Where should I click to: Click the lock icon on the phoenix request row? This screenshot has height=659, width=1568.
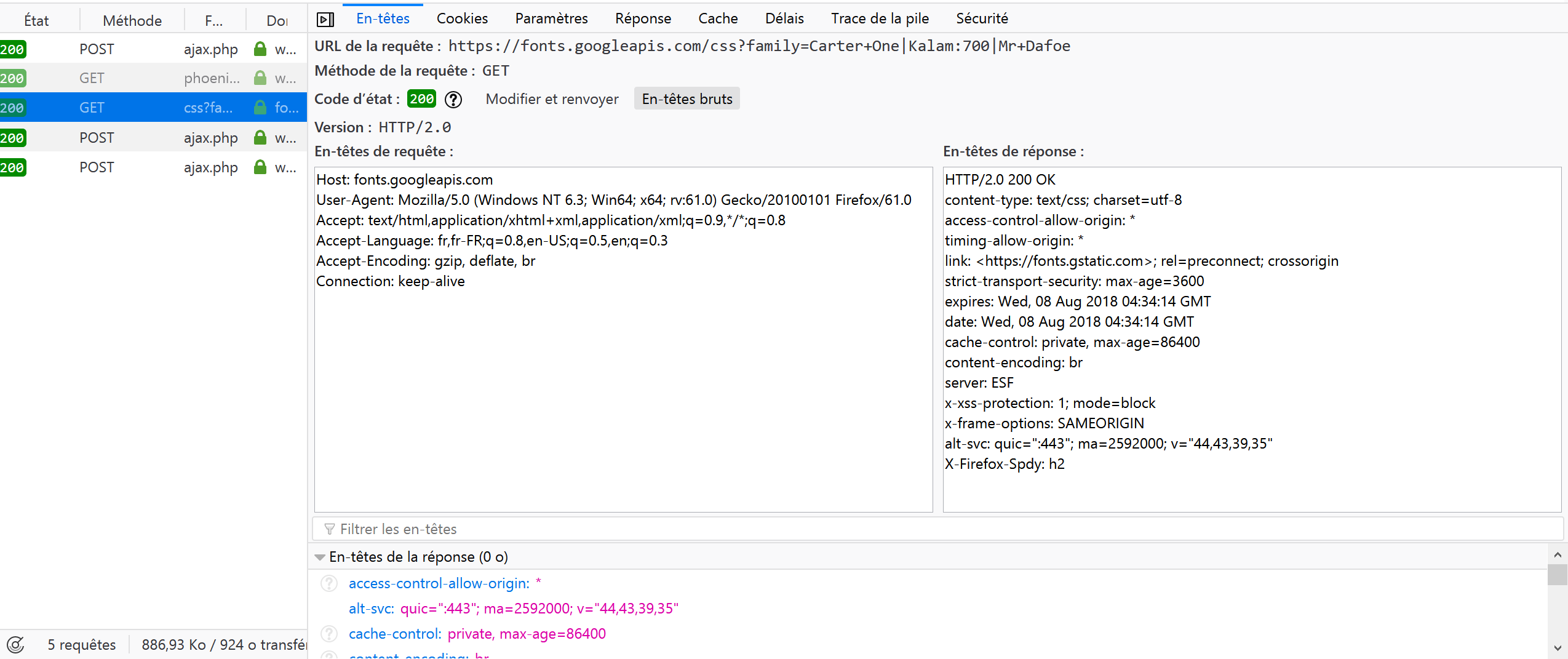pyautogui.click(x=260, y=78)
